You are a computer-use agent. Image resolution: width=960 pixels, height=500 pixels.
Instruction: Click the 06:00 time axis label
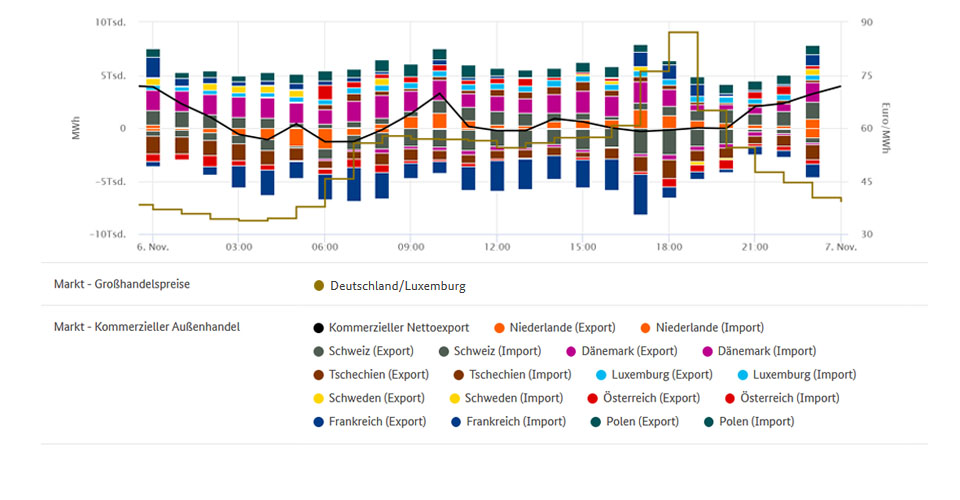tap(324, 247)
